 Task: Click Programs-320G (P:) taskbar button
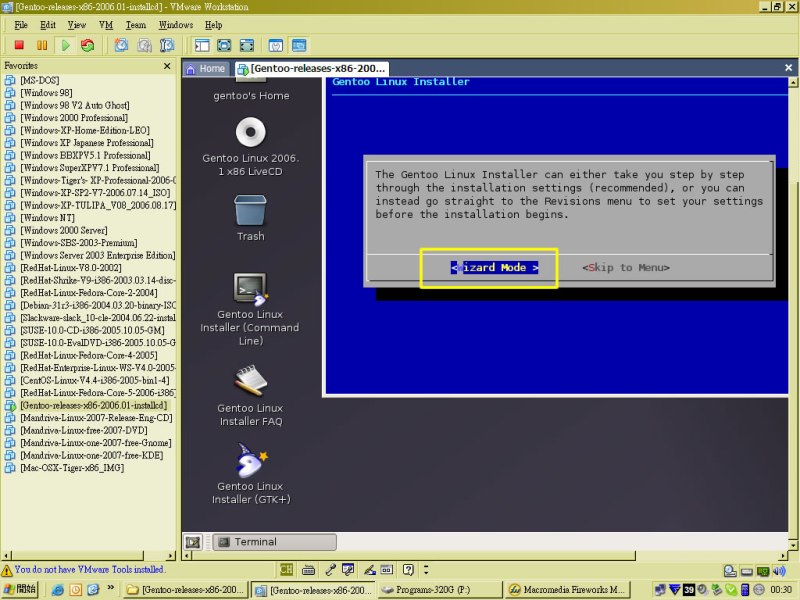(438, 590)
